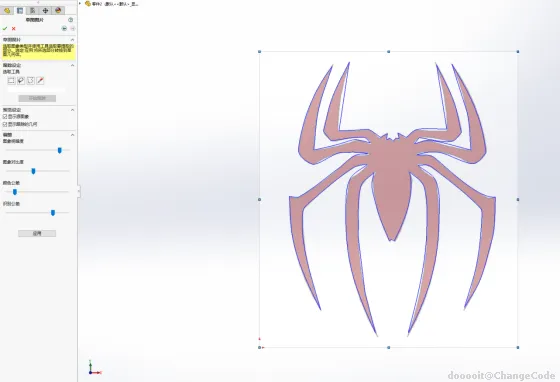Open the help question mark icon
This screenshot has width=560, height=382.
pos(70,20)
